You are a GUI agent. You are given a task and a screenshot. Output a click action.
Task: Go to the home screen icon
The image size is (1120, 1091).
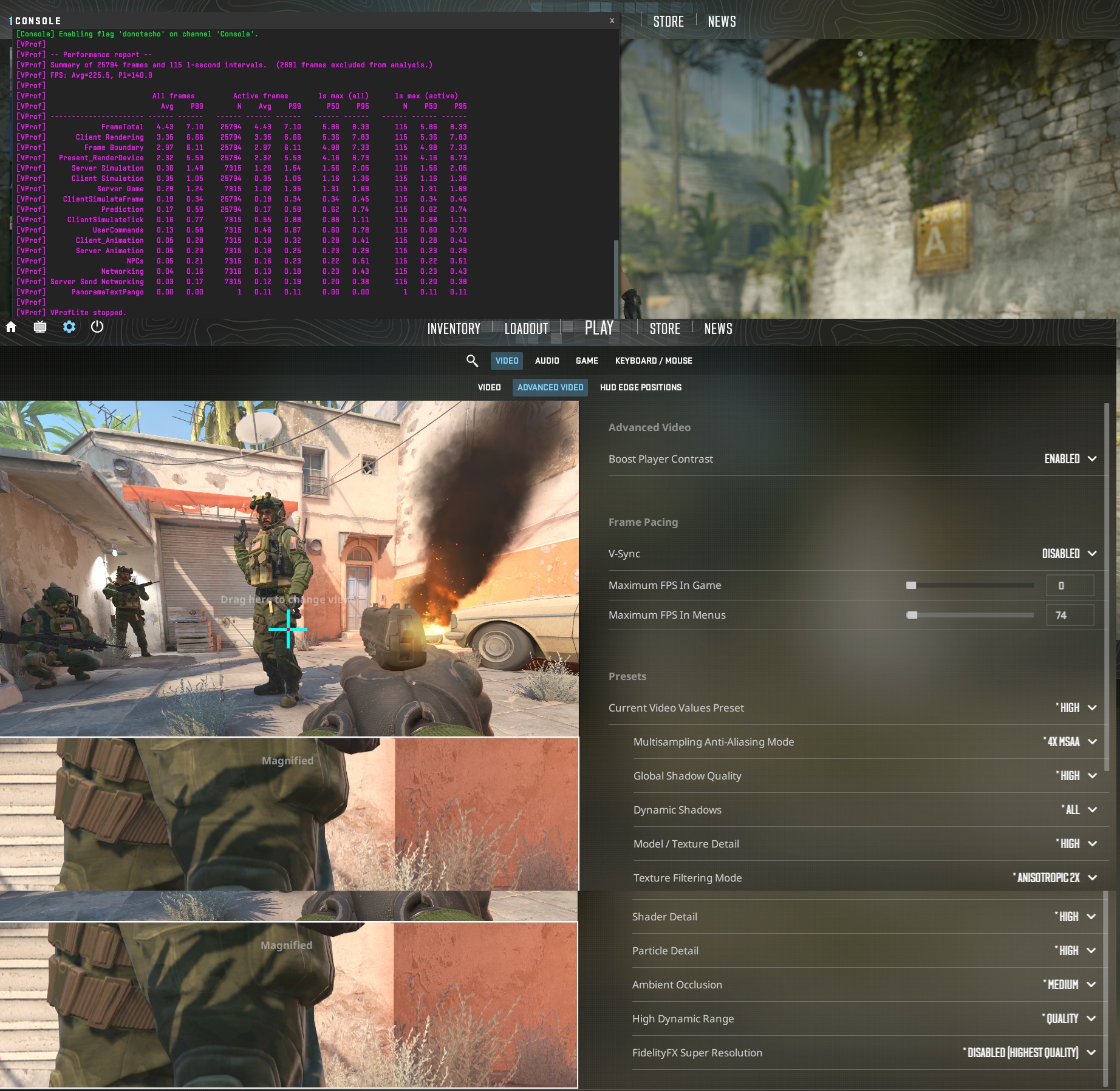point(11,327)
